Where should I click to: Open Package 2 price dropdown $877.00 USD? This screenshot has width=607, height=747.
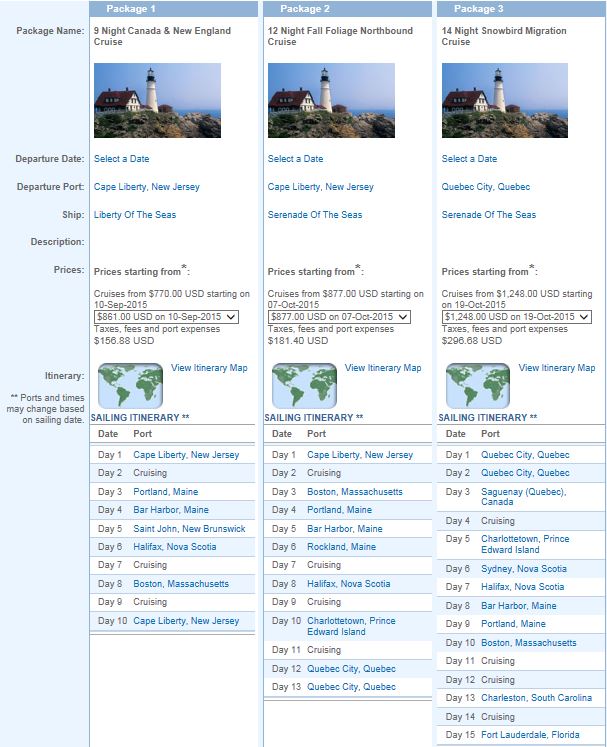pyautogui.click(x=340, y=317)
